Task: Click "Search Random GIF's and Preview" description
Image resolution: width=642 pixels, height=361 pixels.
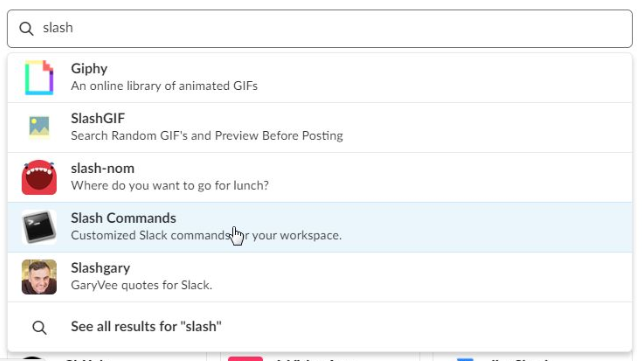Action: [x=207, y=136]
